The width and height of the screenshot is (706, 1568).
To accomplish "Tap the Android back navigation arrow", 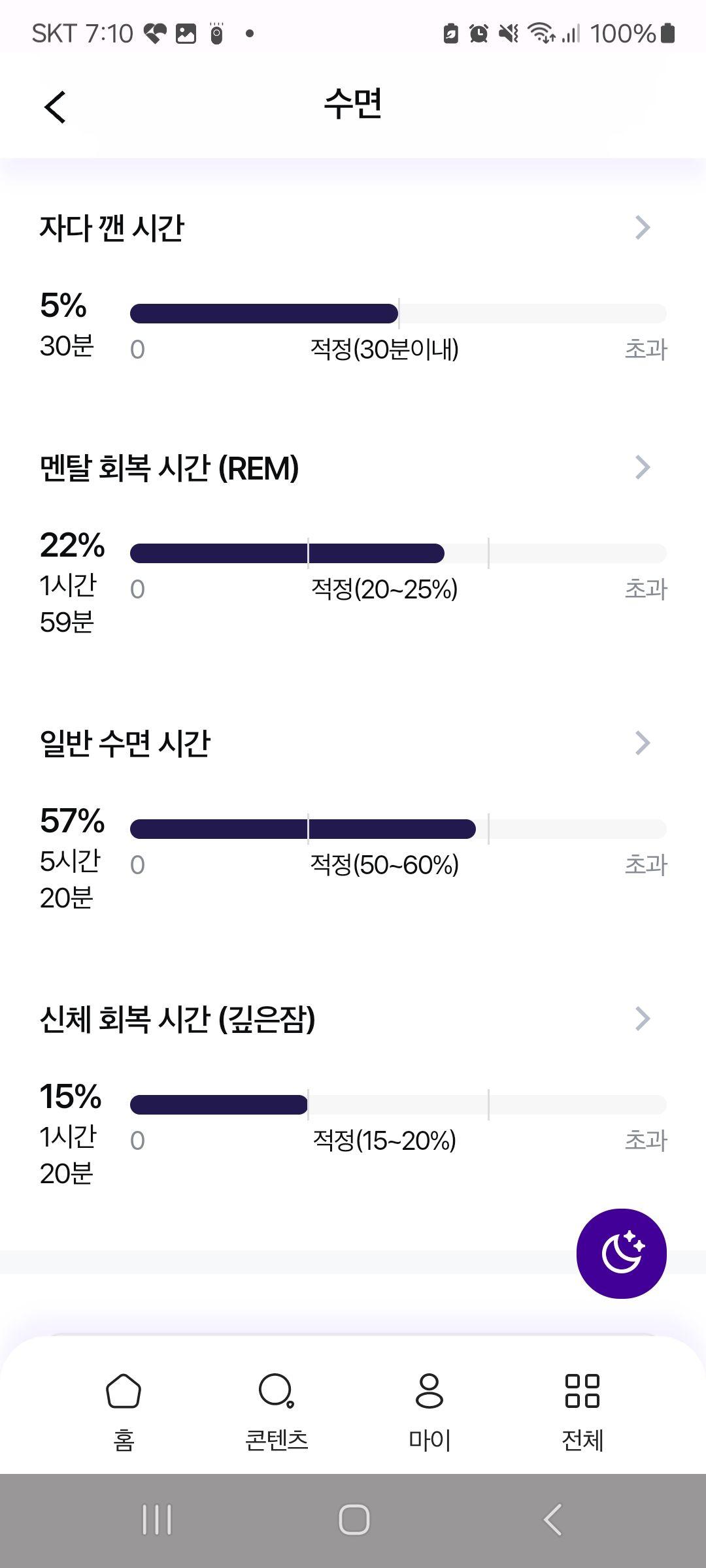I will (553, 1520).
